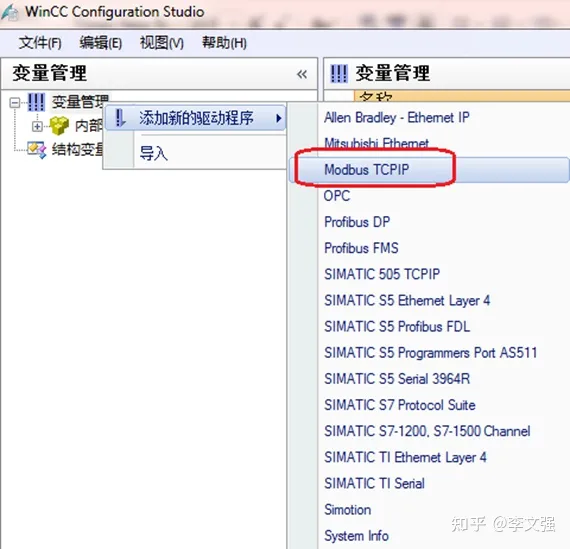Select SIMATIC S5 Profibus FDL driver
Screen dimensions: 570x549
397,326
